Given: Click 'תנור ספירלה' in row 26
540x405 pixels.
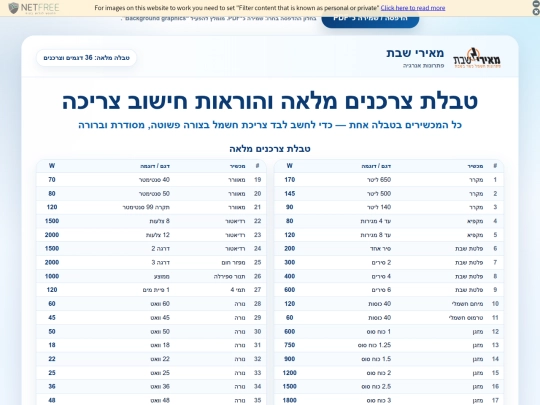Looking at the screenshot, I should click(229, 276).
